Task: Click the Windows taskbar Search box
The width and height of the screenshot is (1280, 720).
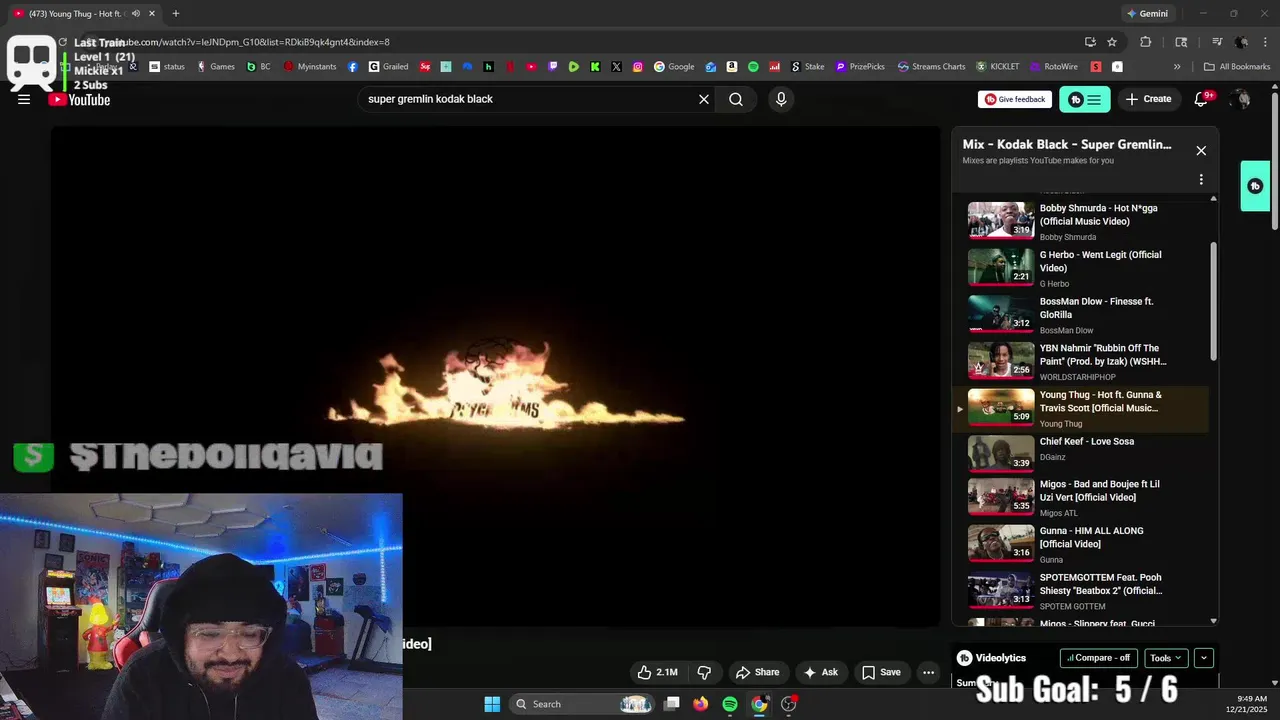Action: (583, 704)
